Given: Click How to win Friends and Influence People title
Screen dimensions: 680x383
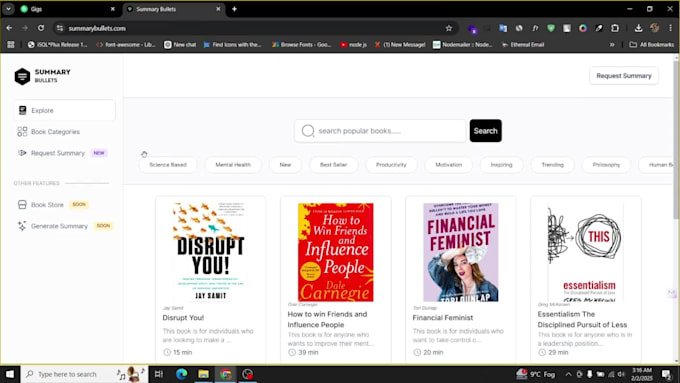Looking at the screenshot, I should (x=327, y=319).
